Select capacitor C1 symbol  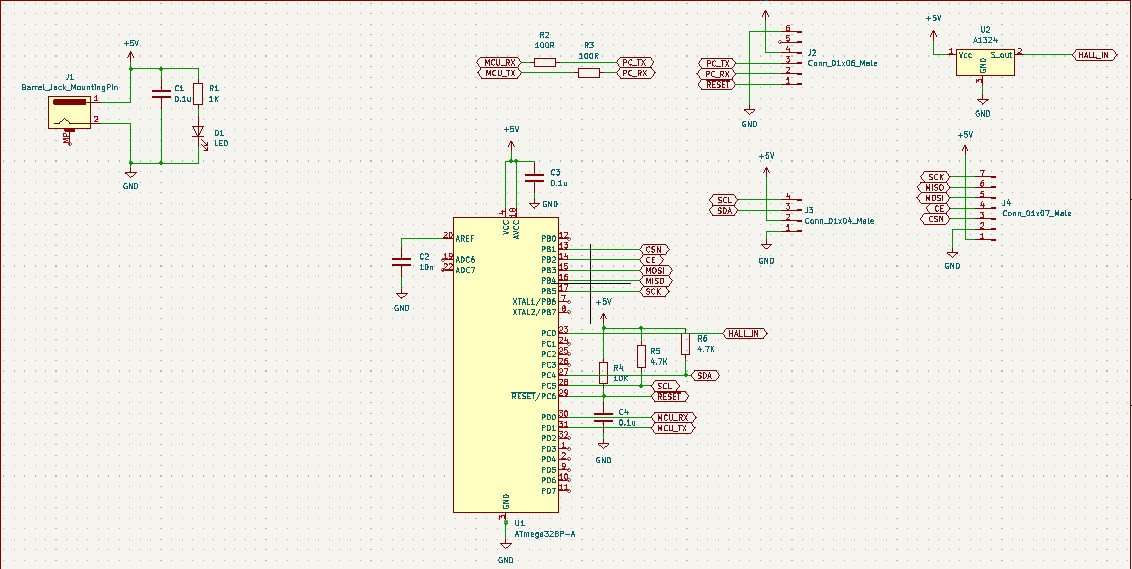pos(162,93)
